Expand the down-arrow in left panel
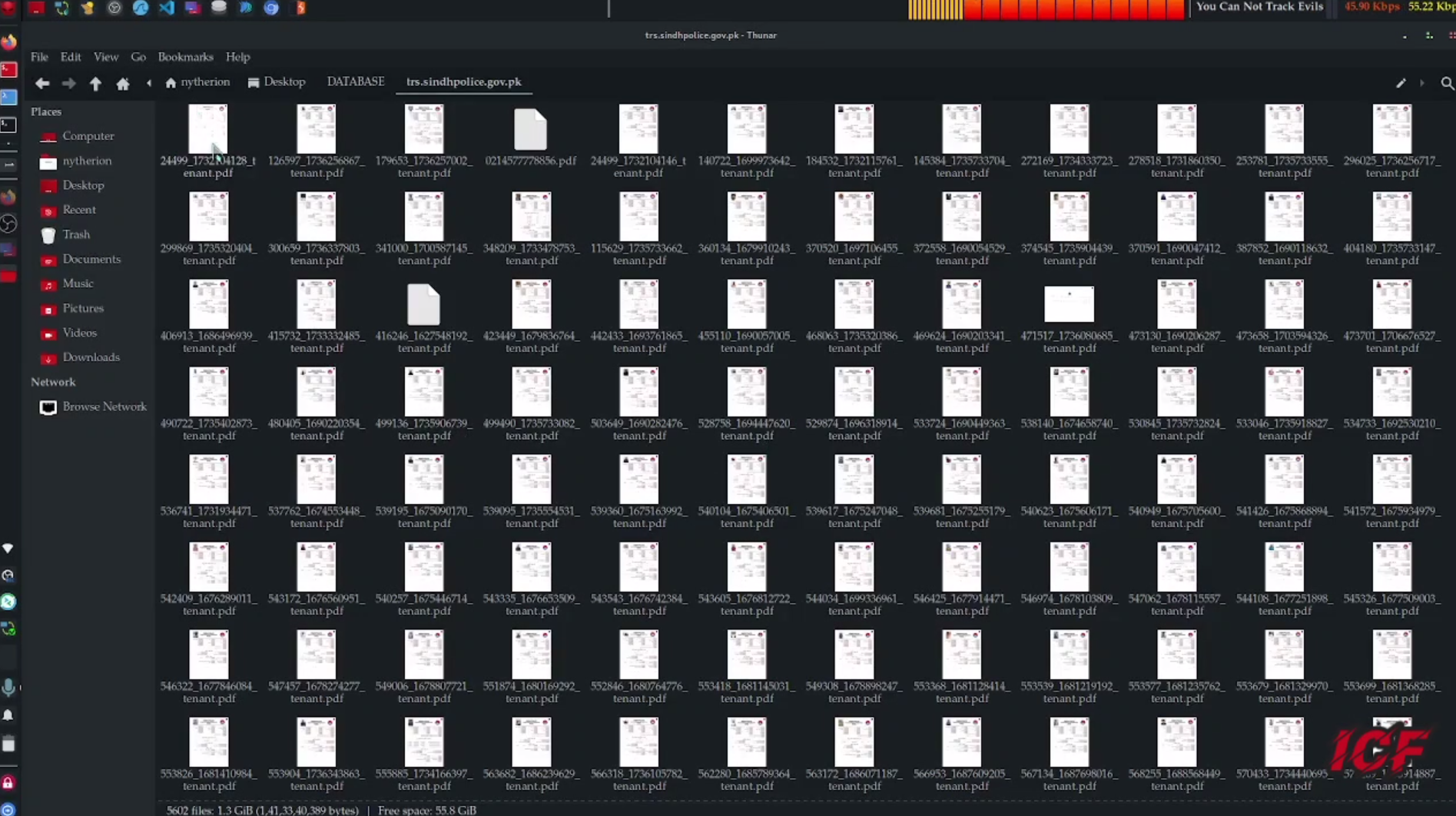Image resolution: width=1456 pixels, height=816 pixels. pos(8,549)
